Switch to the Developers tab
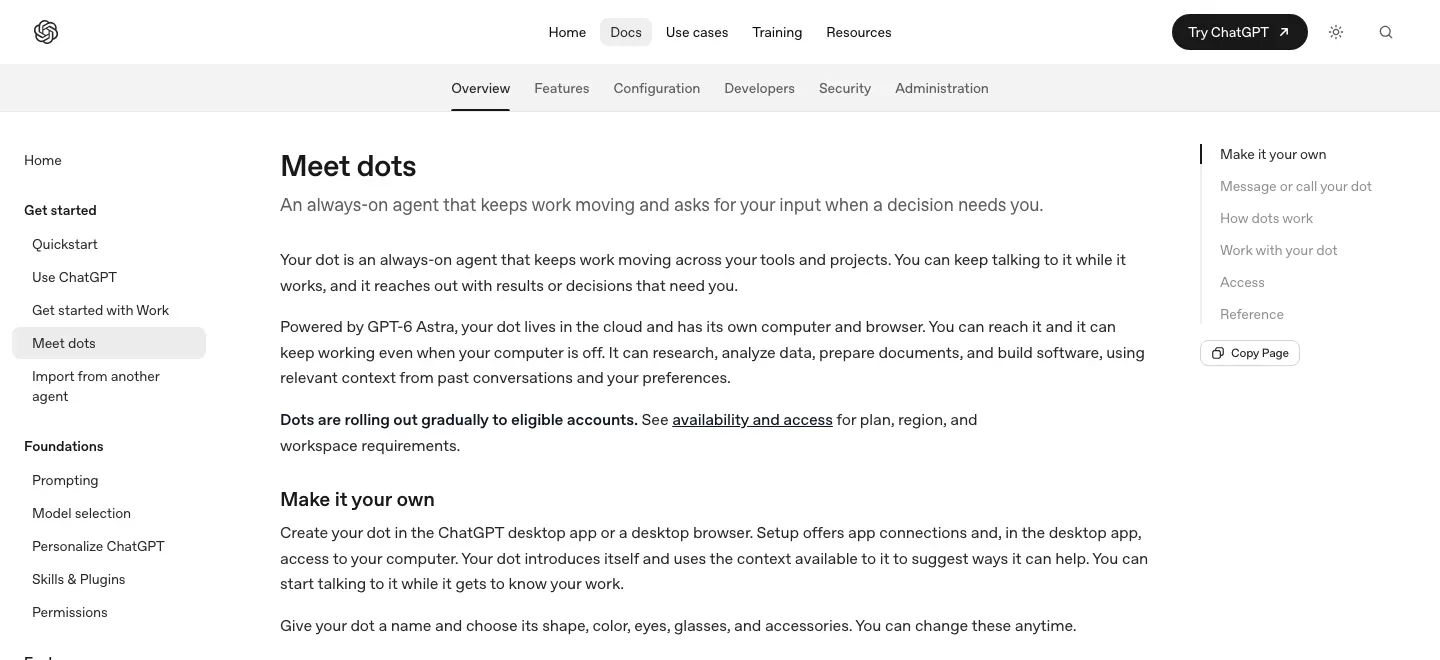1440x660 pixels. pyautogui.click(x=760, y=88)
